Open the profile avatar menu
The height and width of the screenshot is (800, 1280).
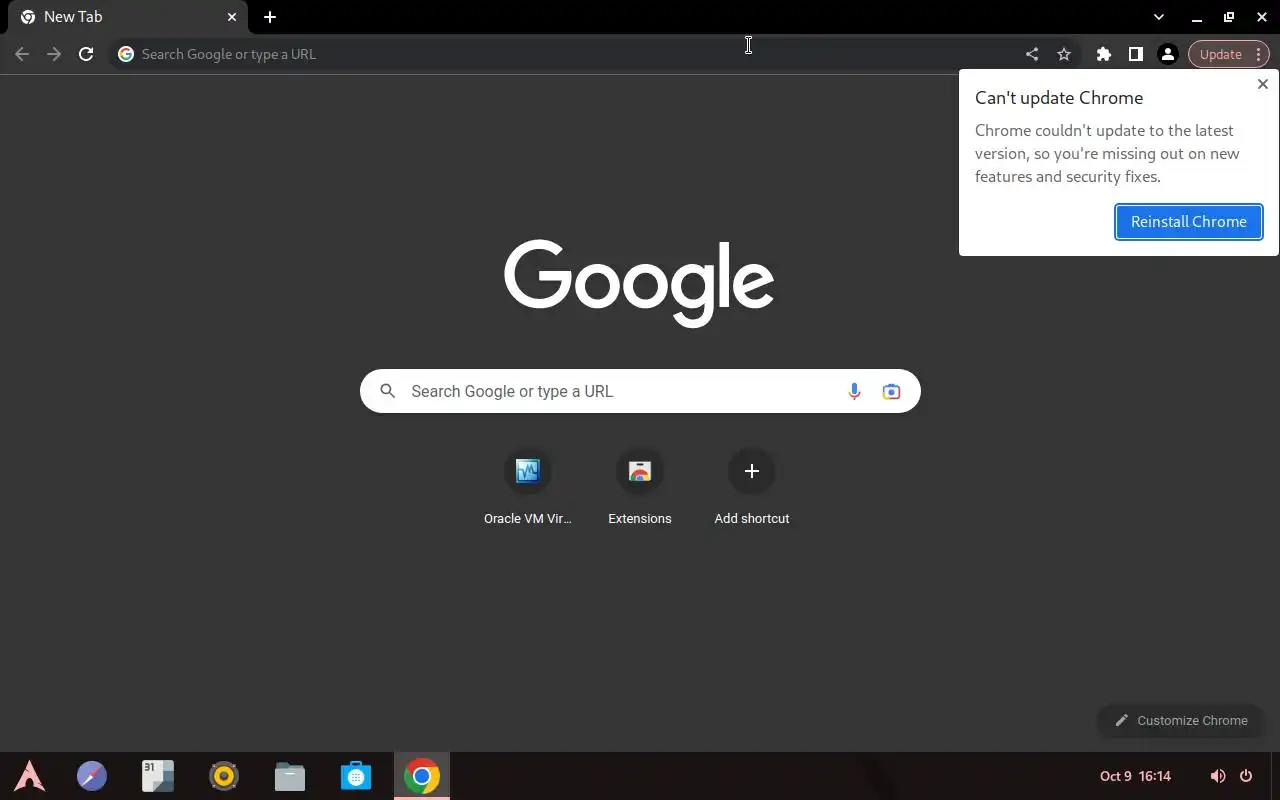pyautogui.click(x=1168, y=54)
